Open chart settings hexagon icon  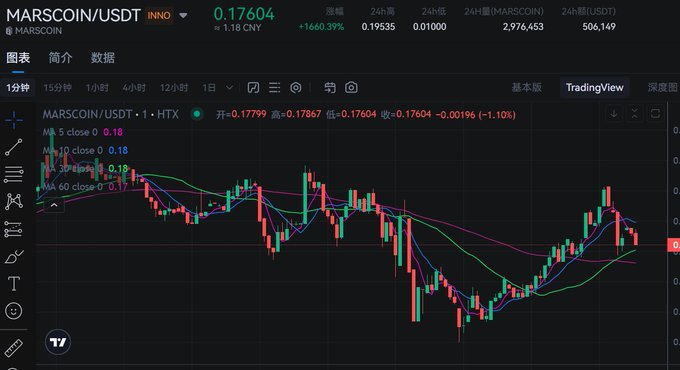296,88
